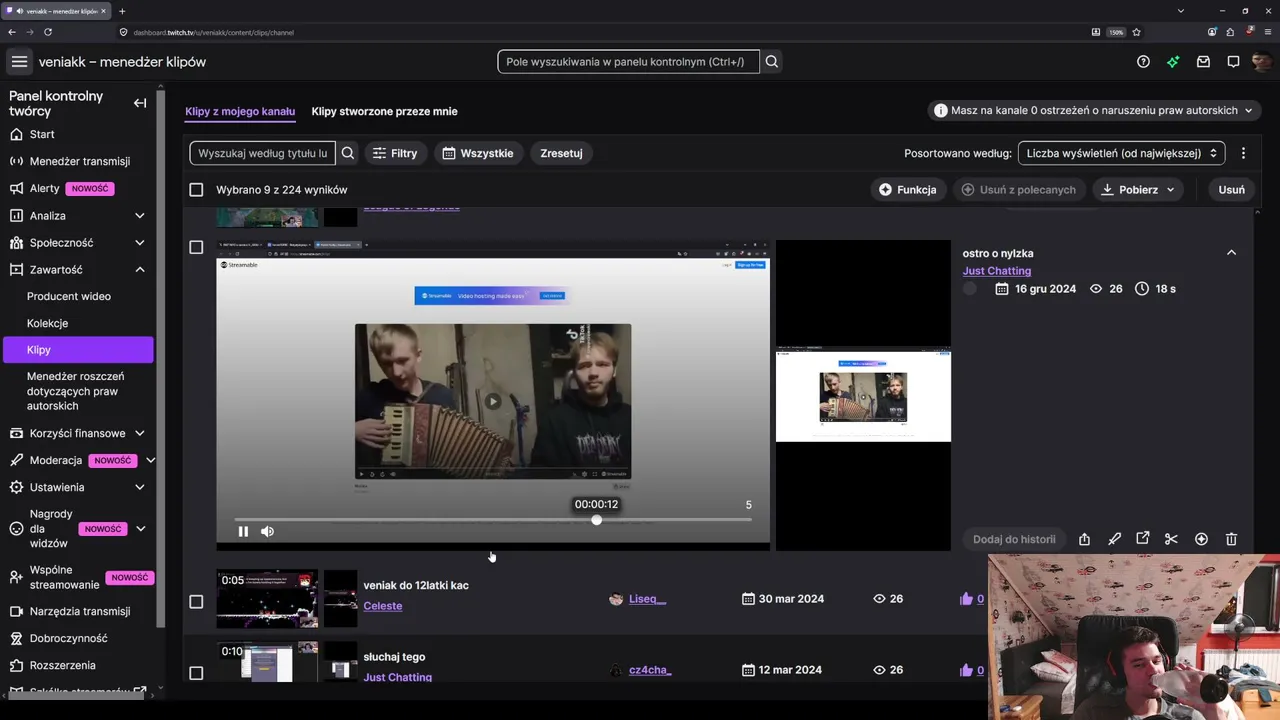Click the sword icon under the clip

coord(1114,539)
